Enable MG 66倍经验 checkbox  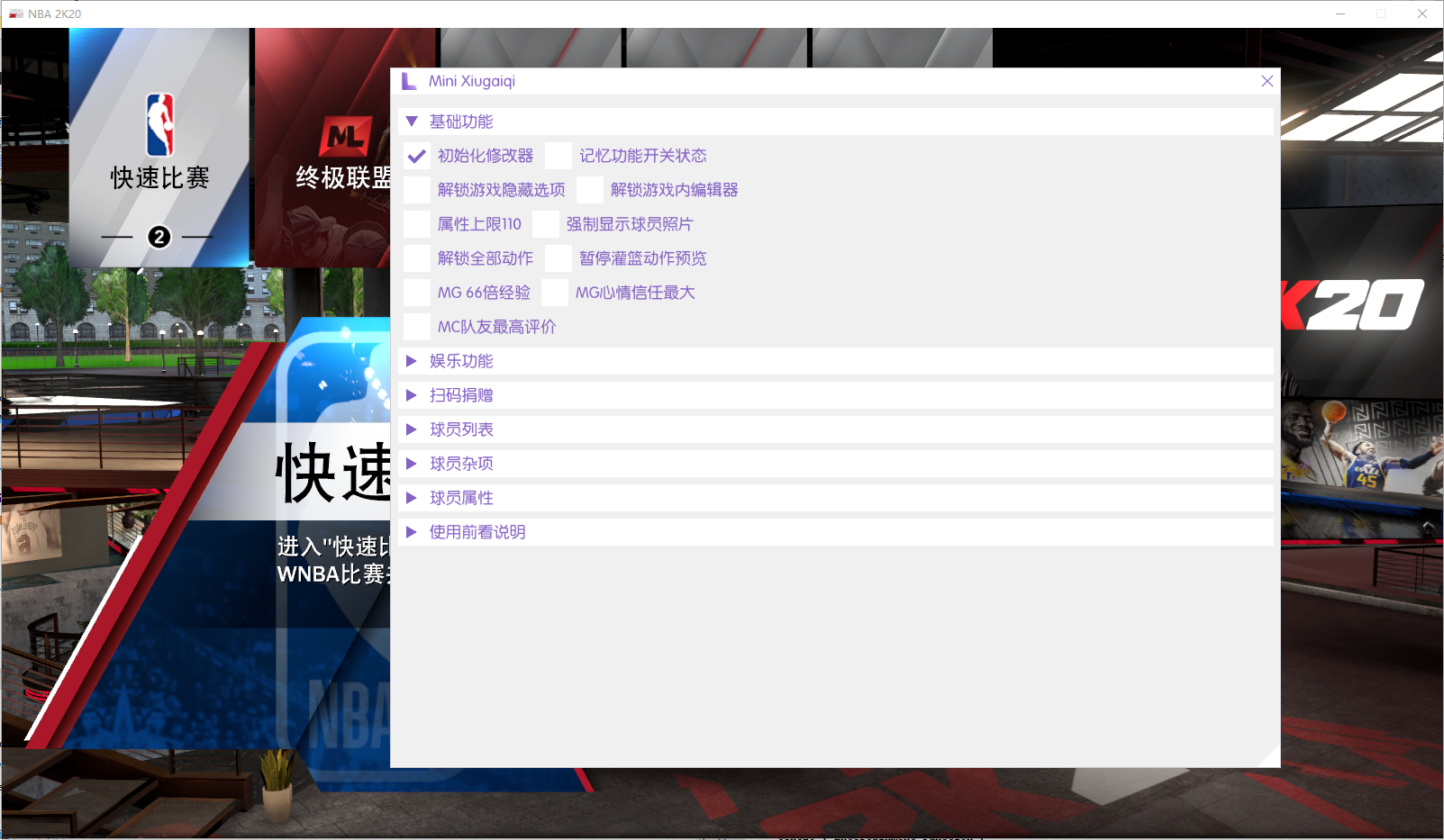click(417, 293)
